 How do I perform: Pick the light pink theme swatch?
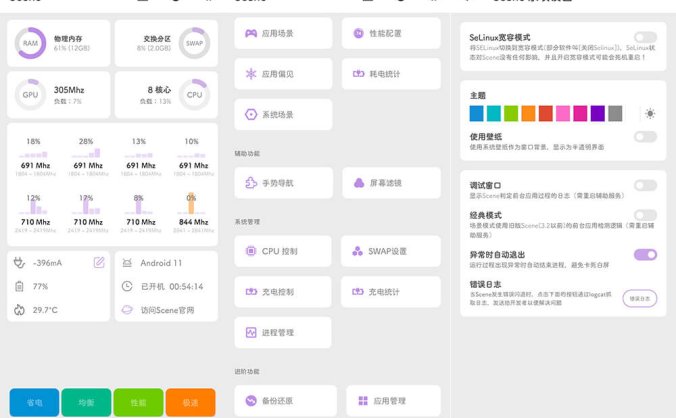[x=563, y=113]
